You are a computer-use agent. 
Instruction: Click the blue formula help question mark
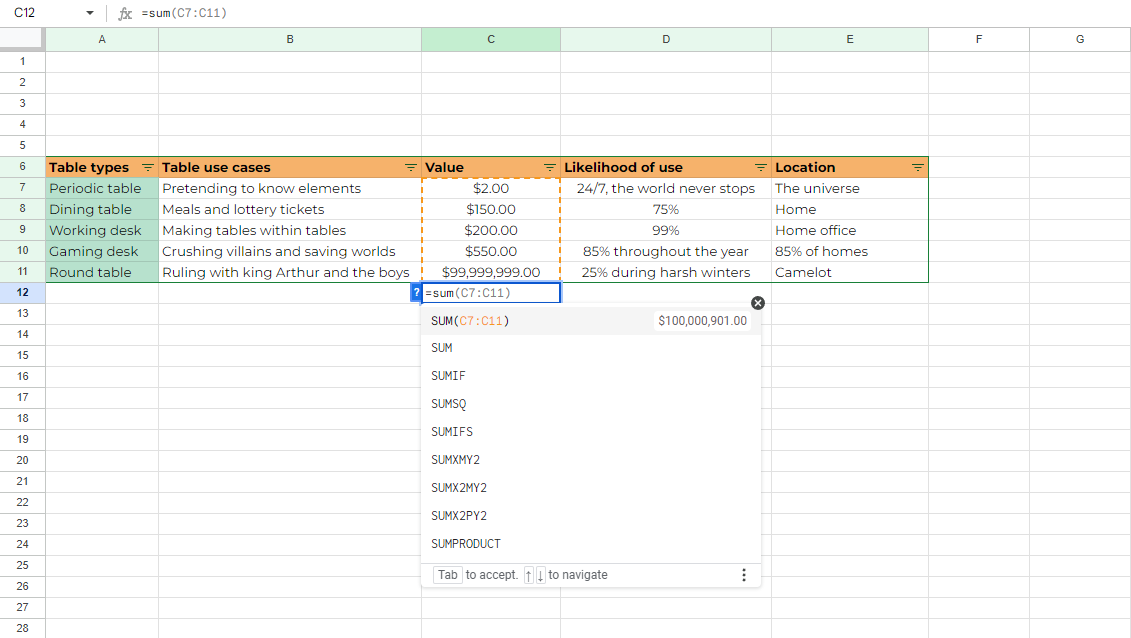tap(415, 293)
